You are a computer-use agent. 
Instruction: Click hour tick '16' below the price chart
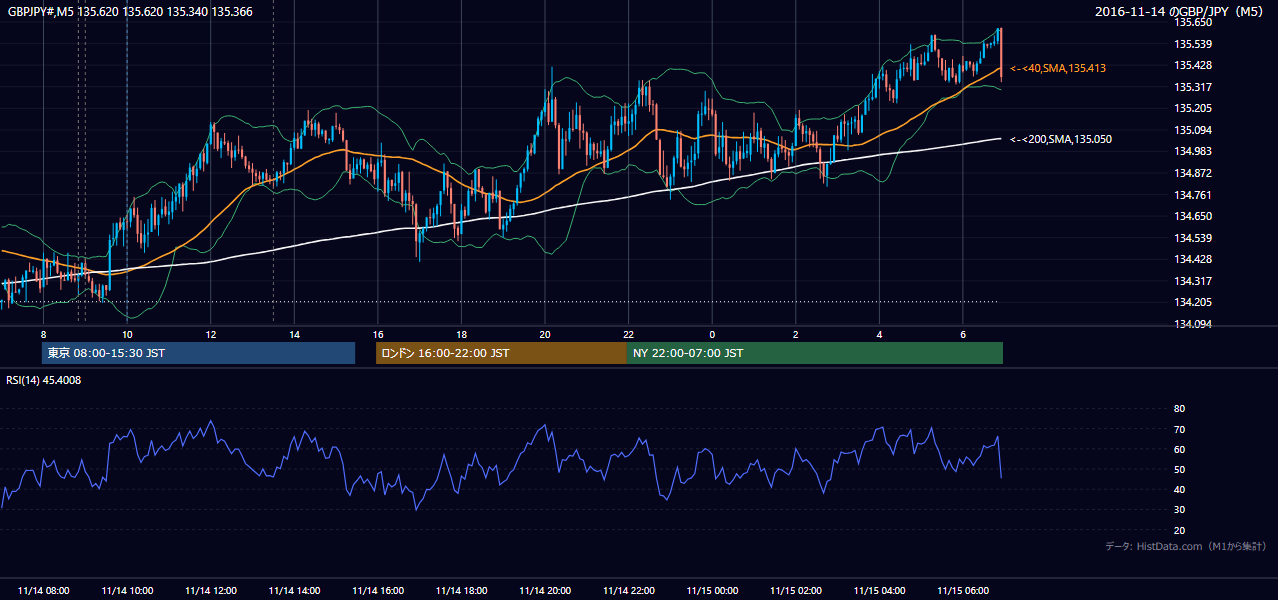(x=378, y=333)
